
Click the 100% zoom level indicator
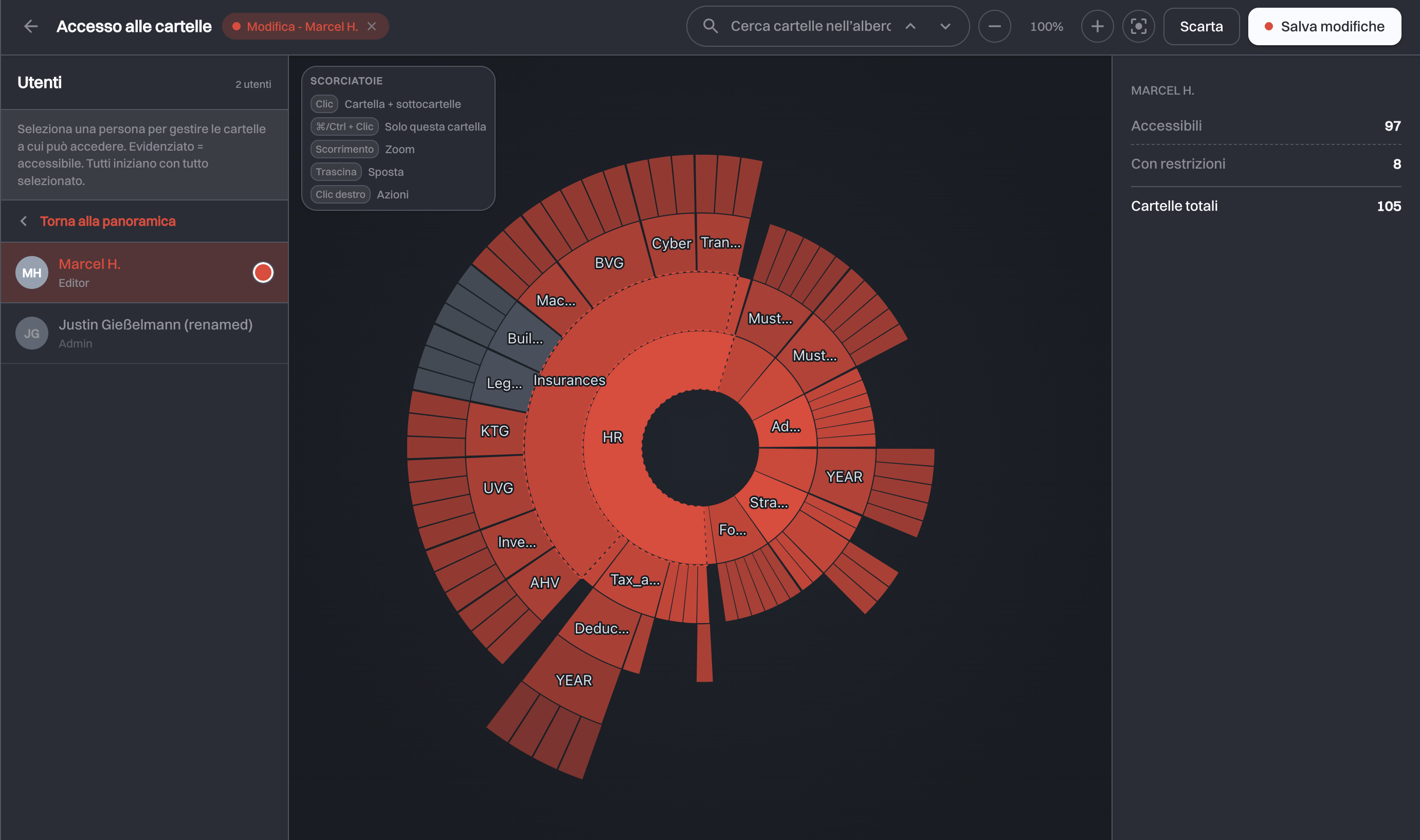click(1046, 27)
